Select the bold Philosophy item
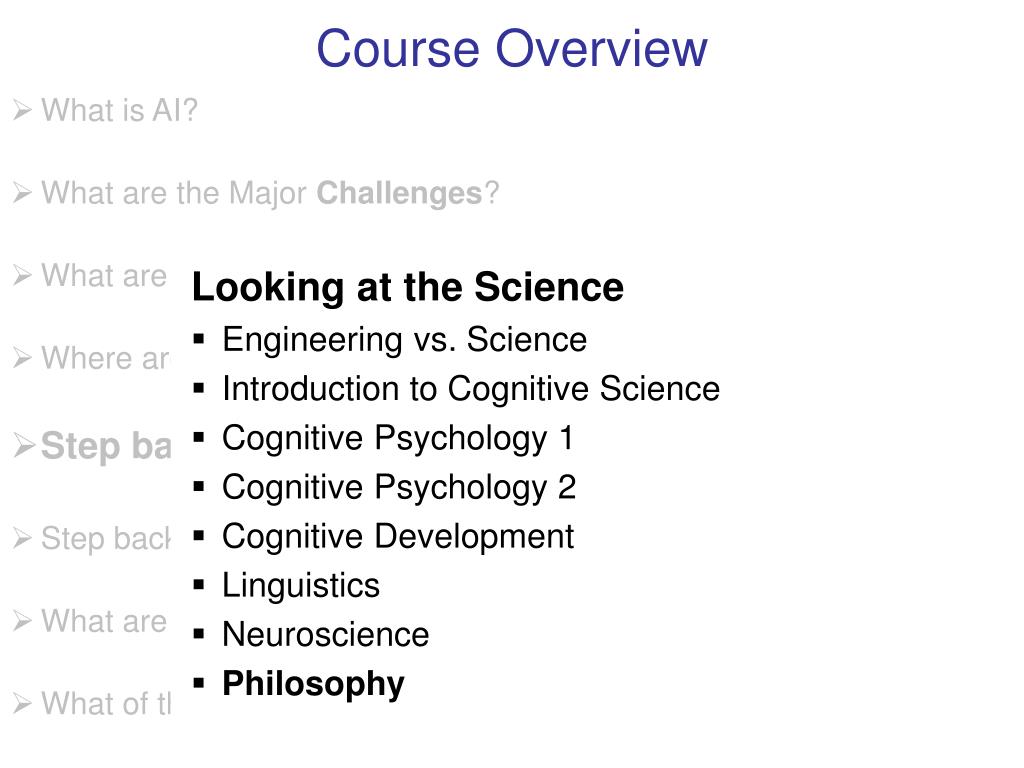This screenshot has height=768, width=1024. [313, 684]
